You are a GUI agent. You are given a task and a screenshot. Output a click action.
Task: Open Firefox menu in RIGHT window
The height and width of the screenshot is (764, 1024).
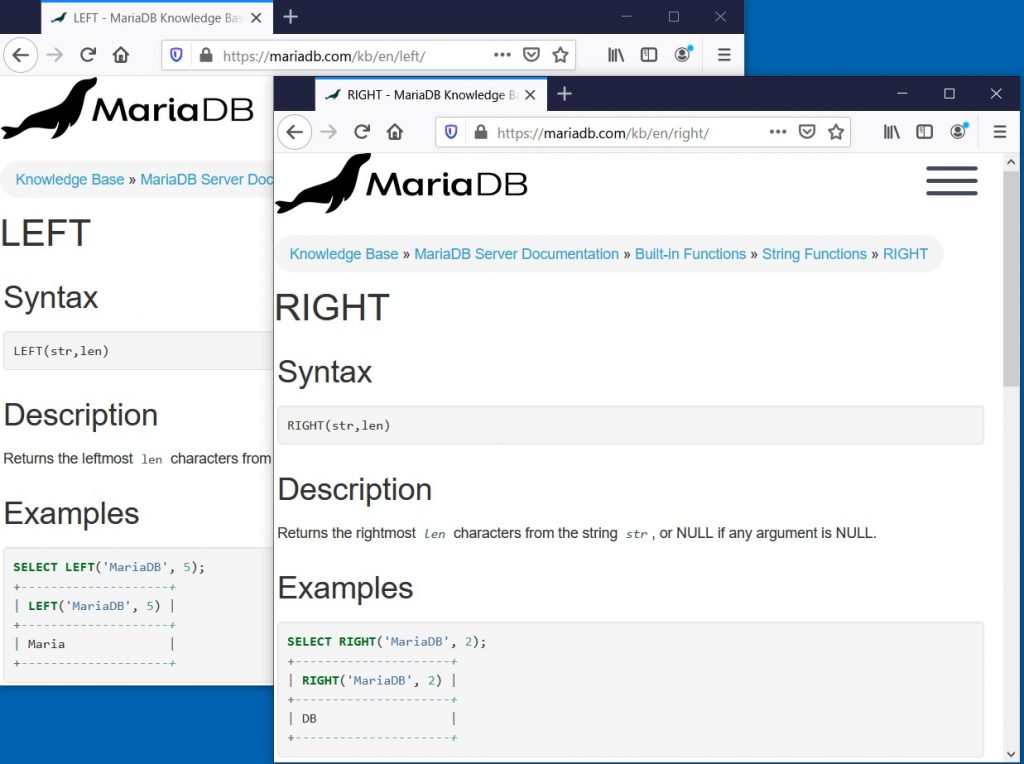tap(999, 132)
